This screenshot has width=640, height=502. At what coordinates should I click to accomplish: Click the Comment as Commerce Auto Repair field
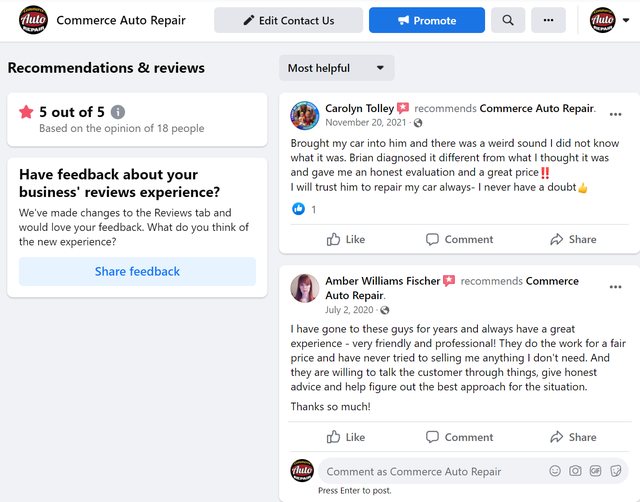coord(430,471)
